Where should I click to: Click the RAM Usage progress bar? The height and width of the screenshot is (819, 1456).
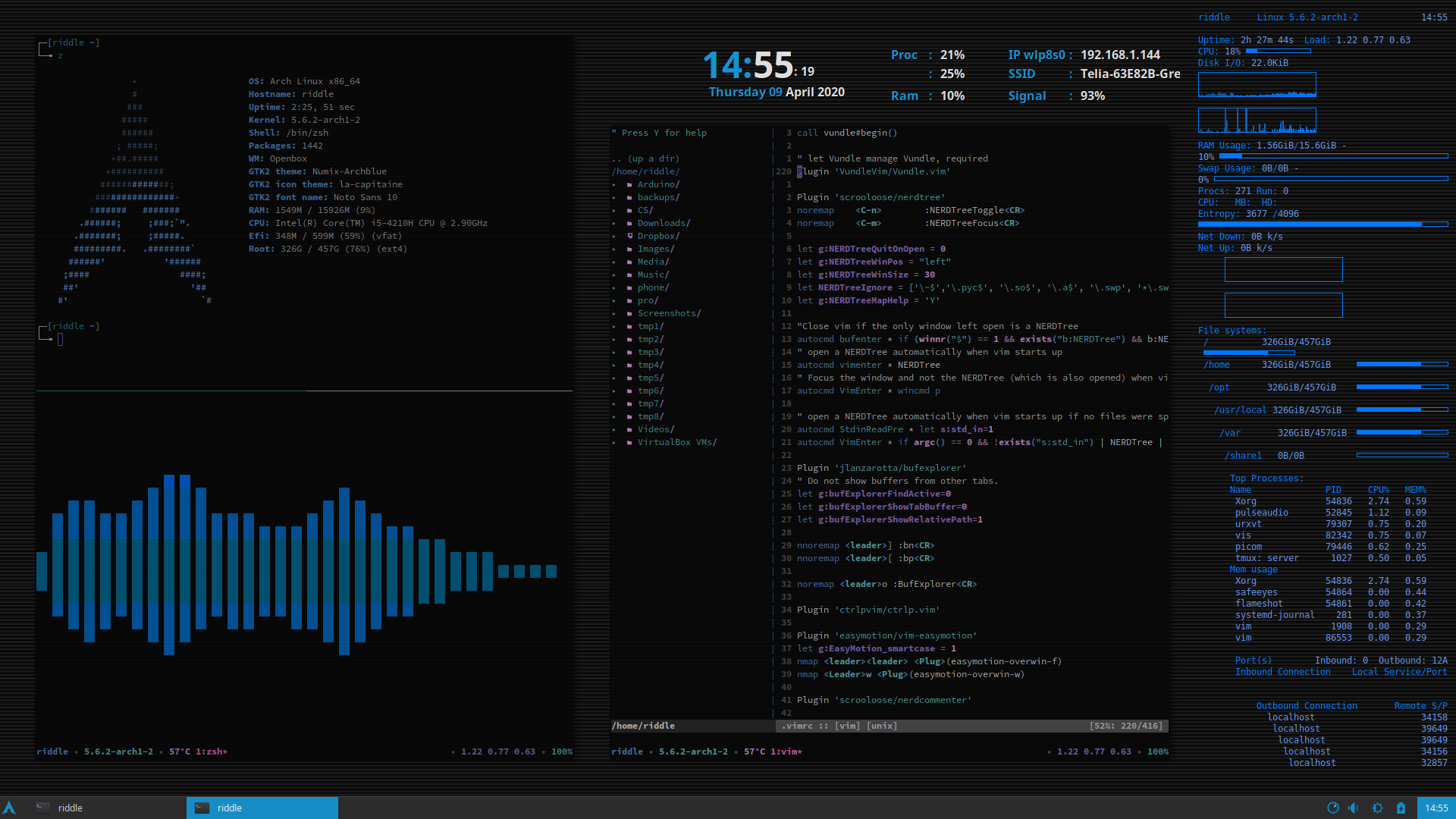pos(1332,156)
